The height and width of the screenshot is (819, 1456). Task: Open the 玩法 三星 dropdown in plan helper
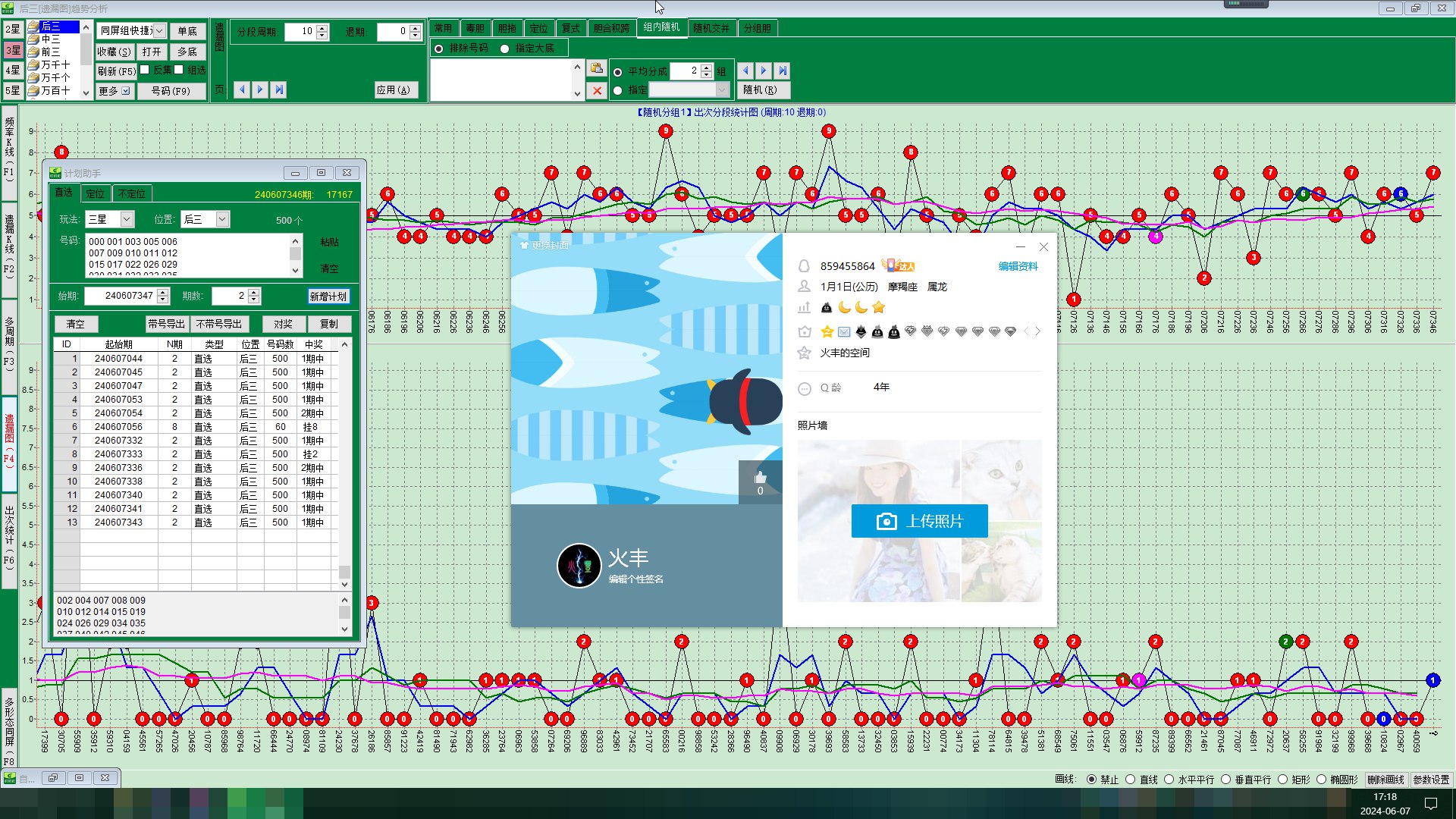(x=127, y=219)
